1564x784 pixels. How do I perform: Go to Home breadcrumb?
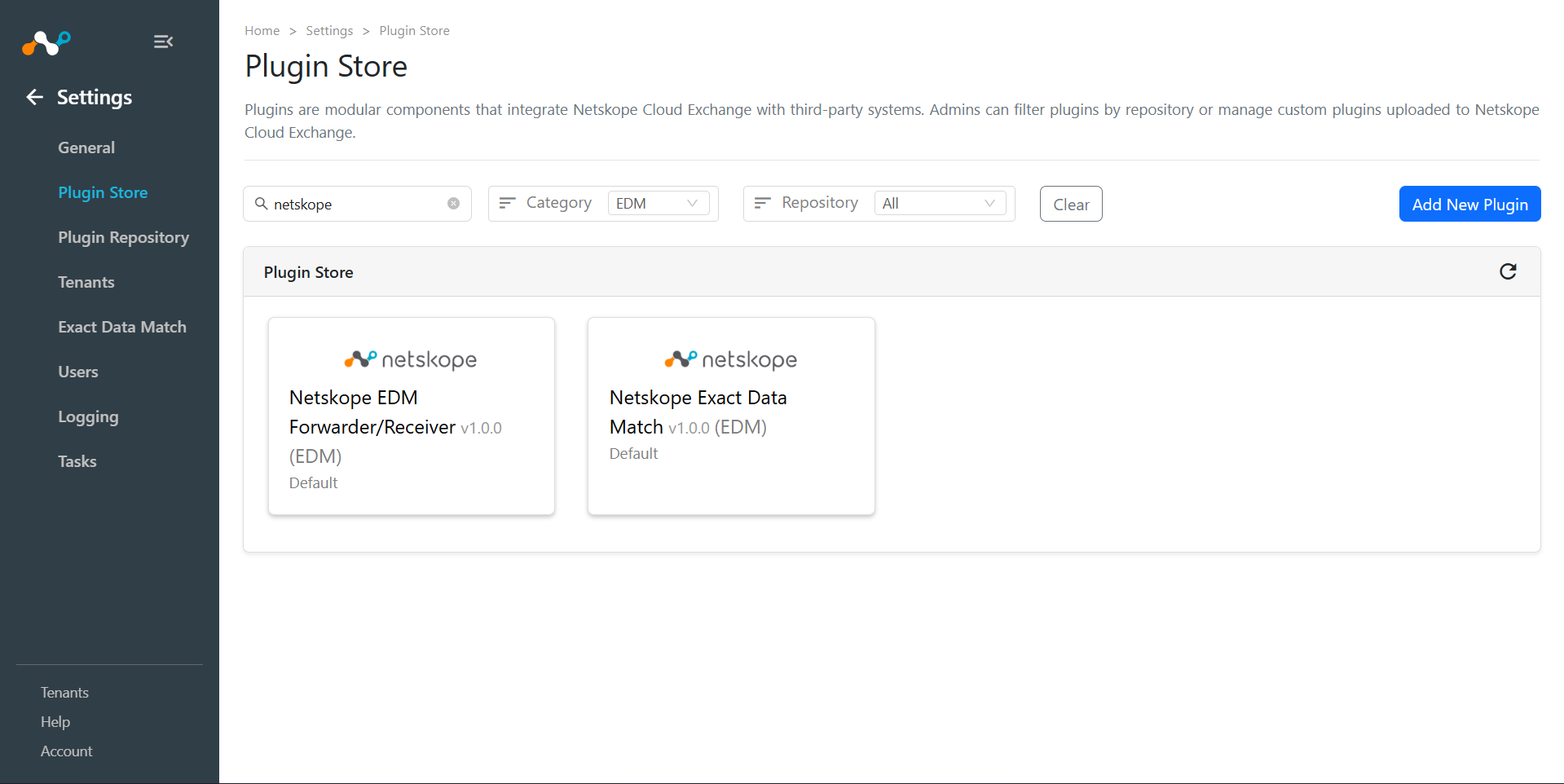[x=262, y=31]
